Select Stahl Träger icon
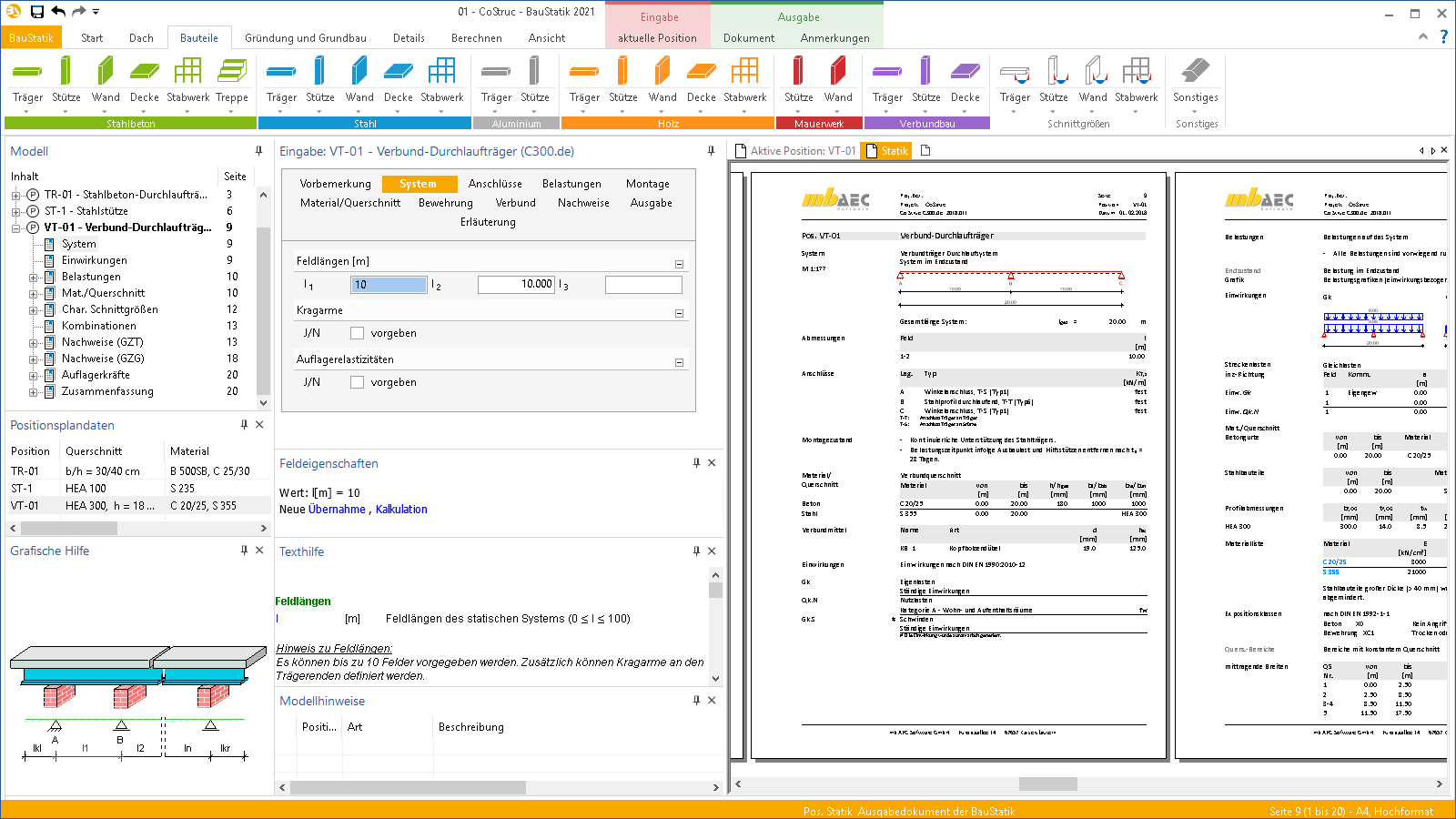 point(281,72)
